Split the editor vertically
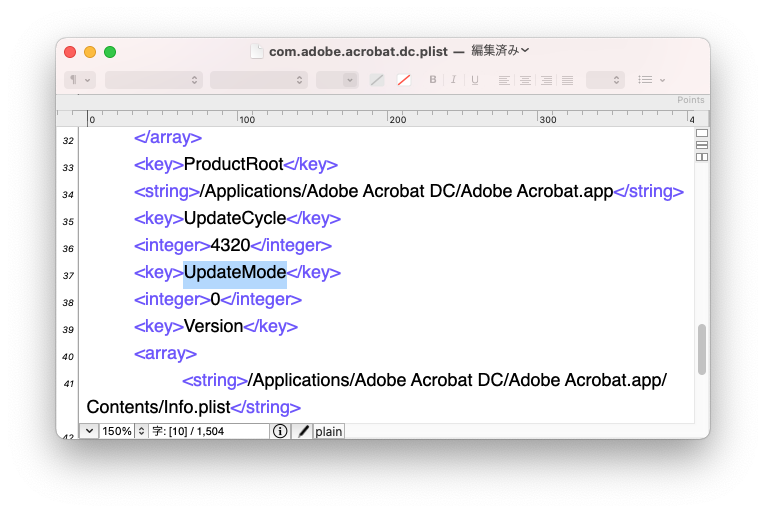The width and height of the screenshot is (766, 513). tap(701, 157)
